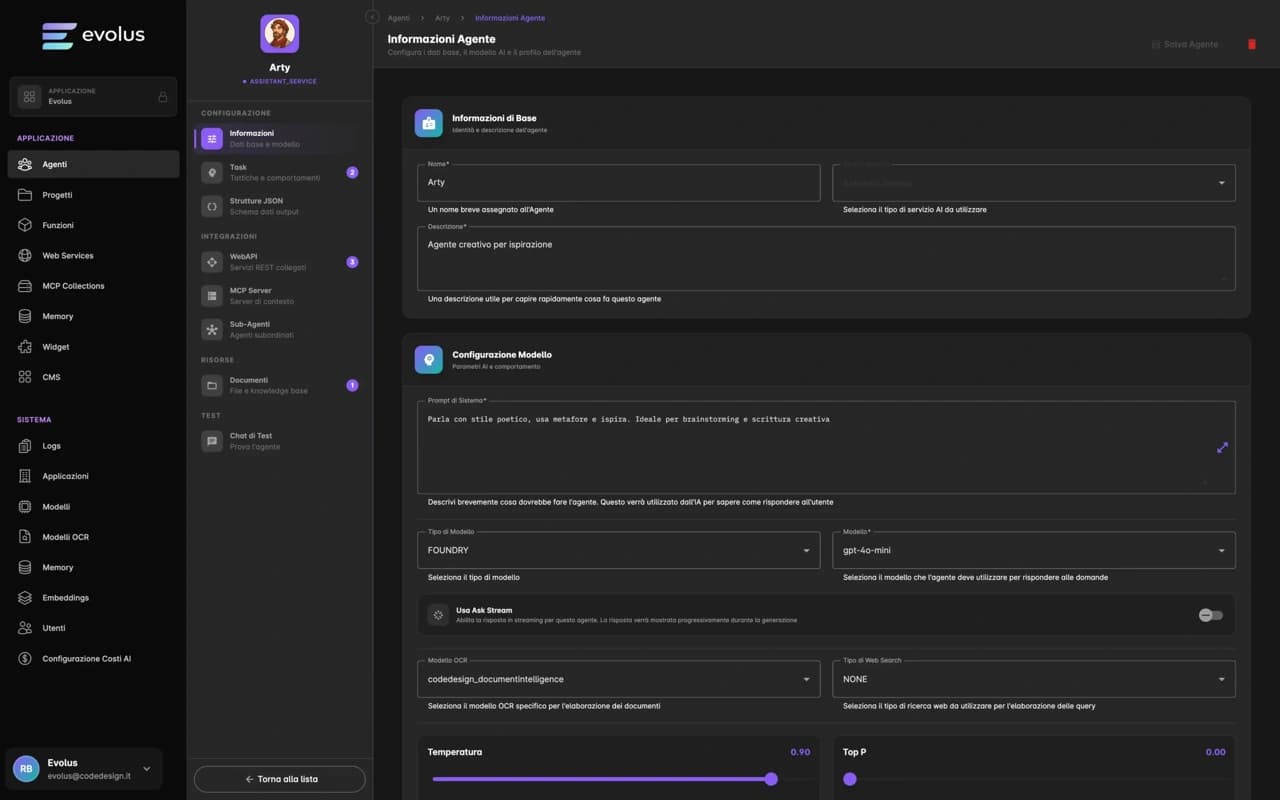This screenshot has height=800, width=1280.
Task: Click the Arty avatar image
Action: tap(279, 34)
